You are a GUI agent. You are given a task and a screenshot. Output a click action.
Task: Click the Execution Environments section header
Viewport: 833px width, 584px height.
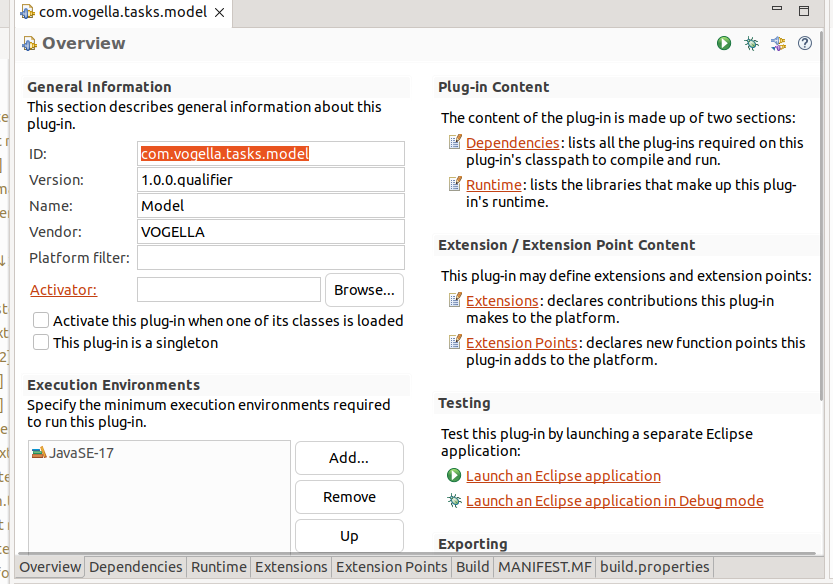113,385
